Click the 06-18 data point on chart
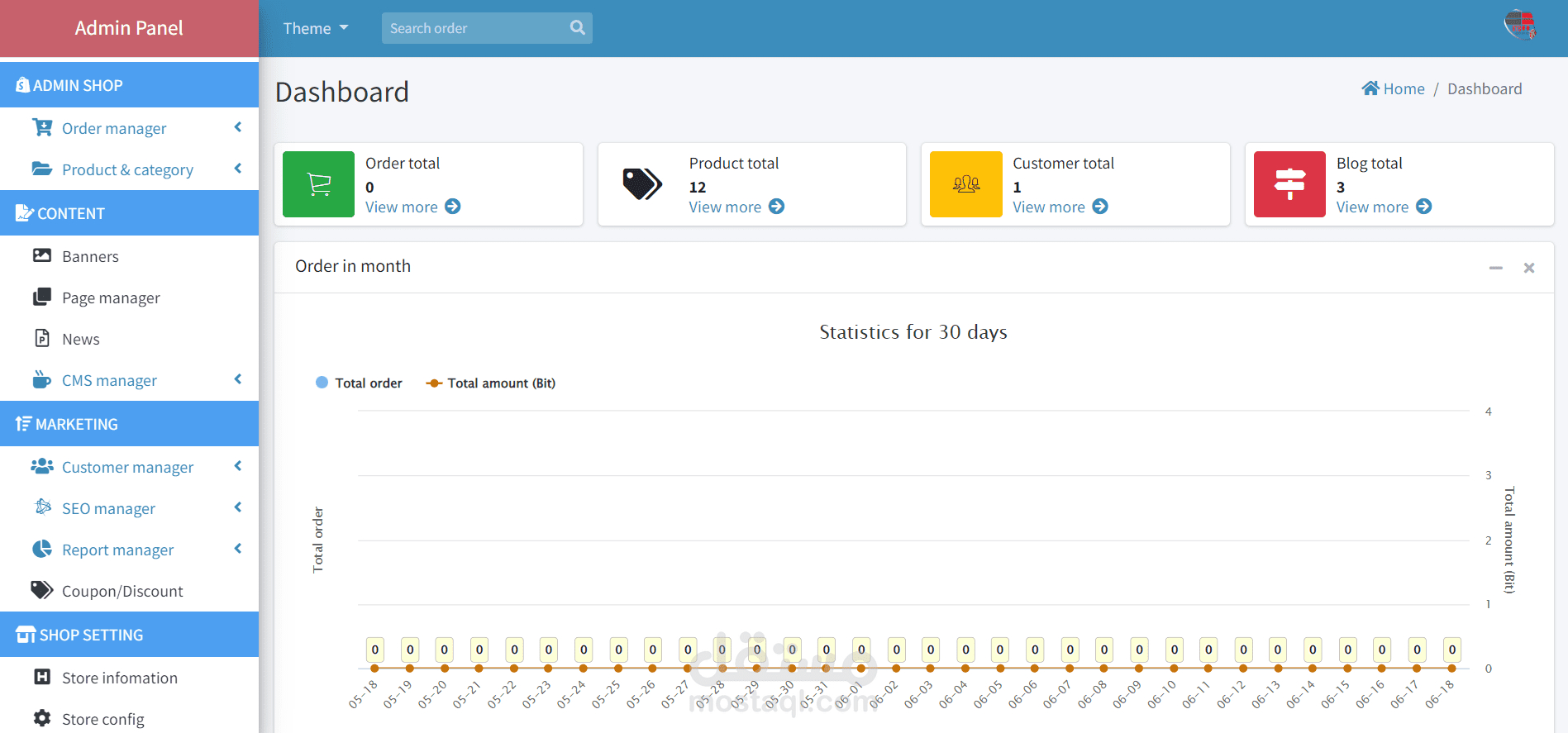The image size is (1568, 733). pos(1451,668)
